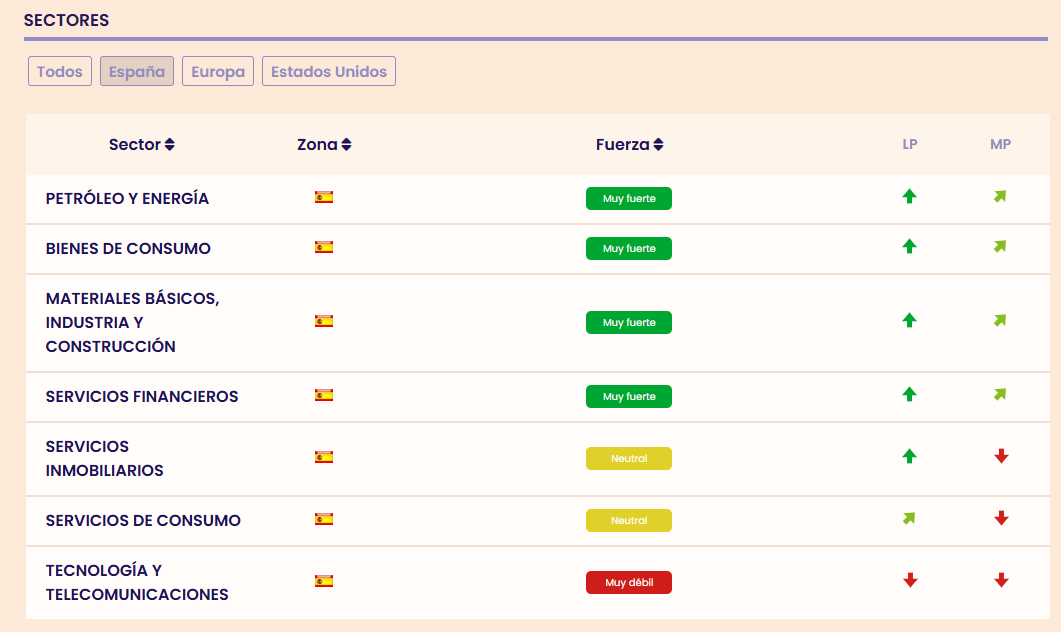Click LP up arrow for Materiales Básicos row

(x=909, y=320)
